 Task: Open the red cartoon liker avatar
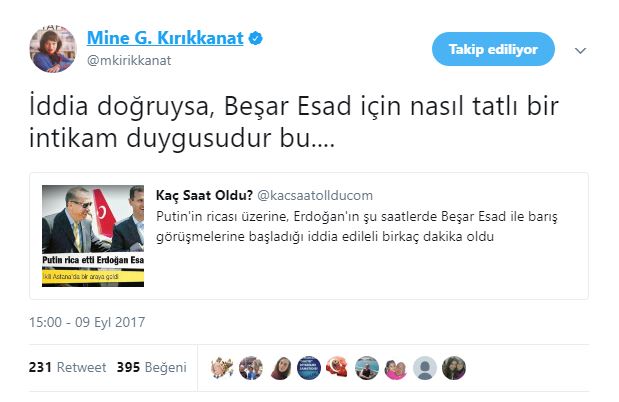coord(338,368)
